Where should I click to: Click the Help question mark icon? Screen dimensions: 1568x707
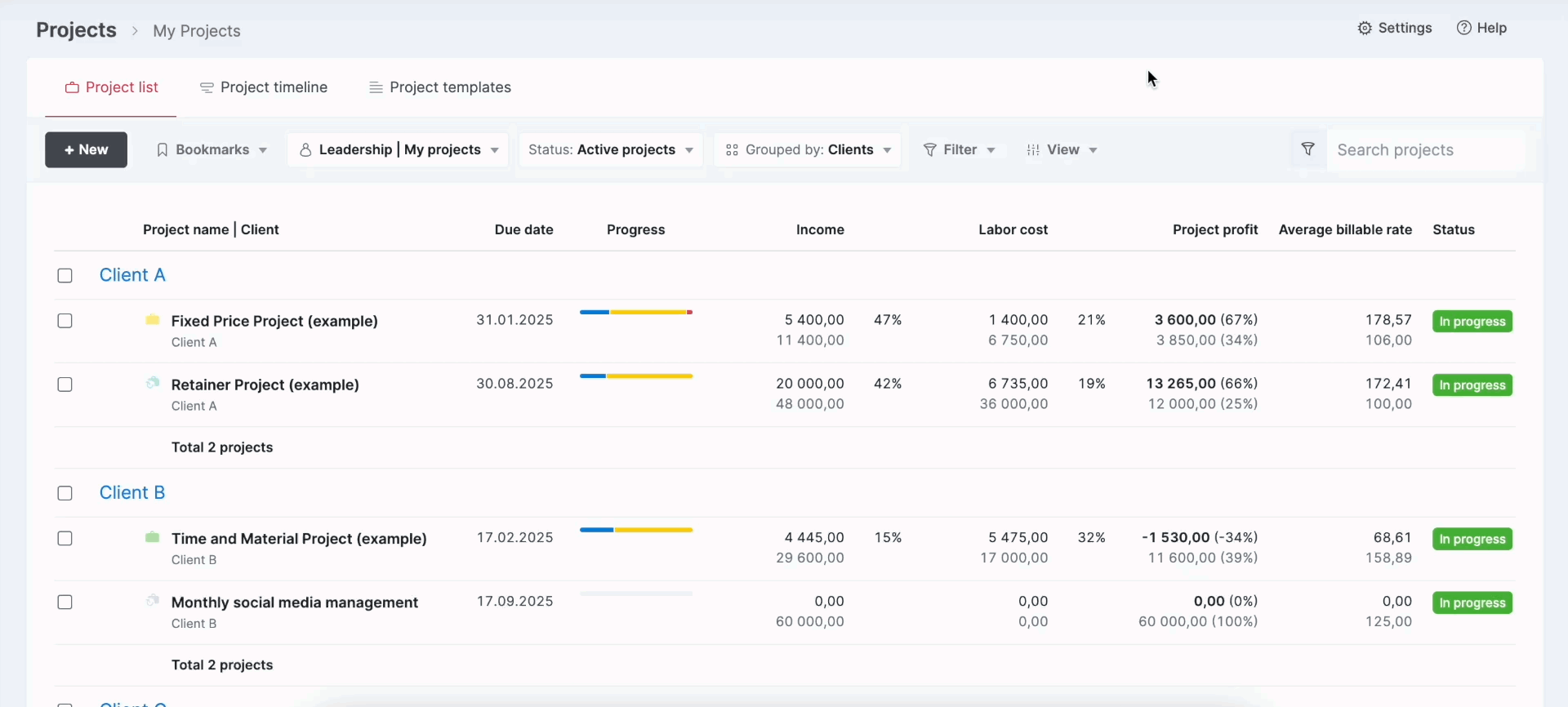pyautogui.click(x=1464, y=29)
